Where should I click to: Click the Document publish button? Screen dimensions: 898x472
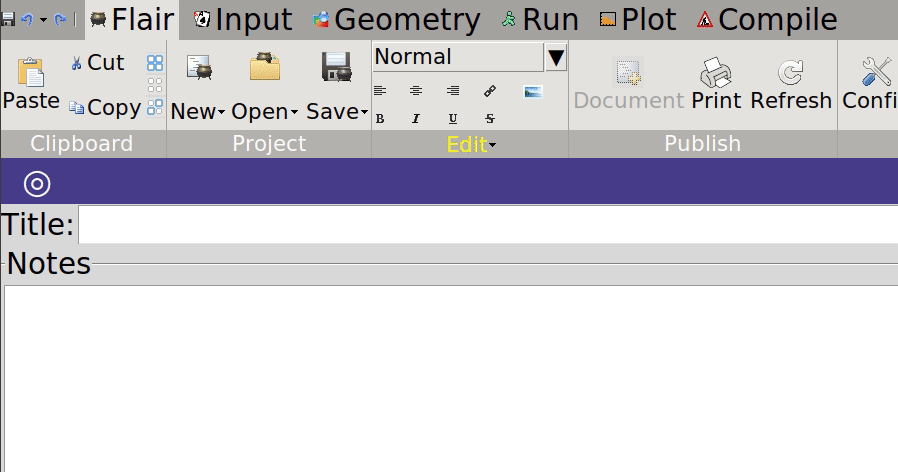tap(629, 84)
